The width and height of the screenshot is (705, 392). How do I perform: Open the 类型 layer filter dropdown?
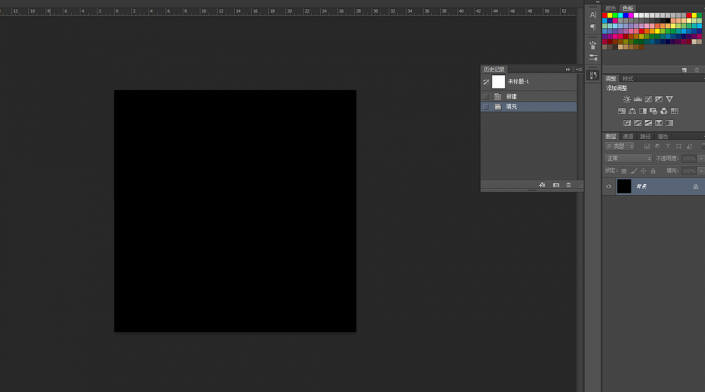coord(620,147)
